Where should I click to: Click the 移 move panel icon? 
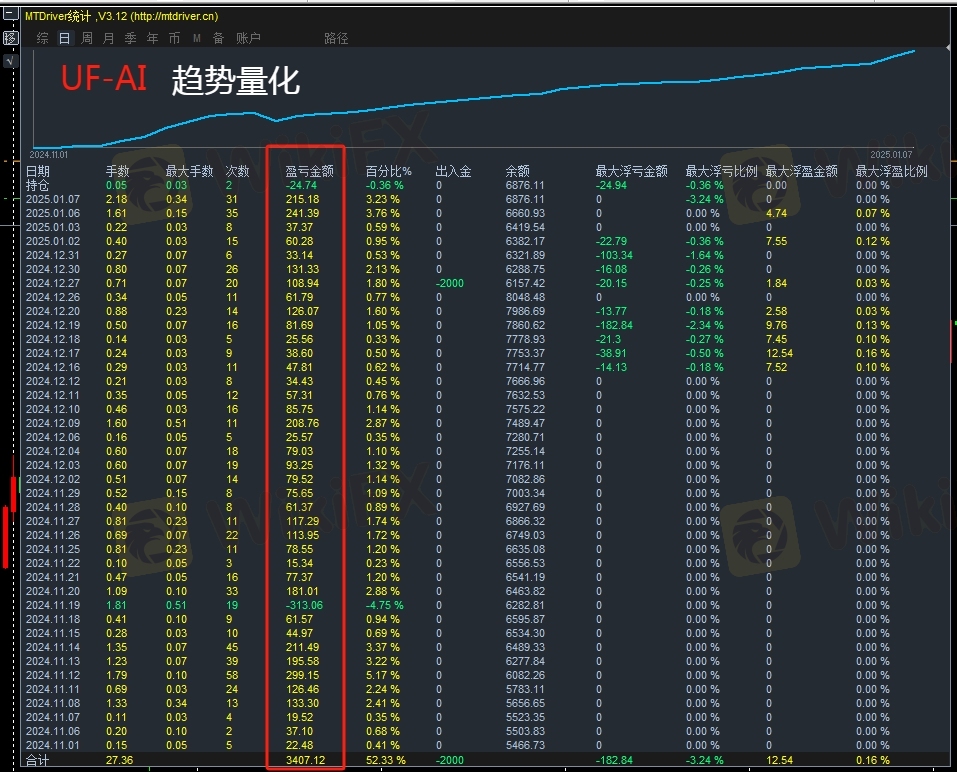pos(10,38)
